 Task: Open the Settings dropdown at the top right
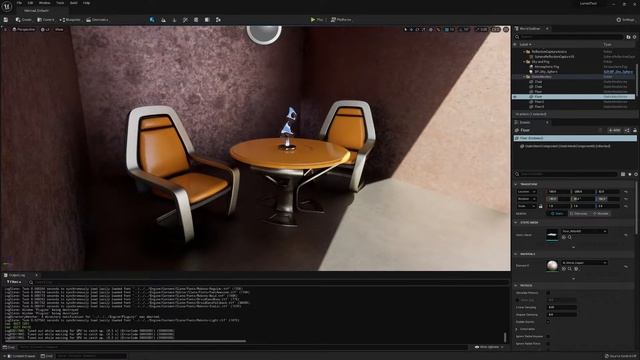point(625,20)
